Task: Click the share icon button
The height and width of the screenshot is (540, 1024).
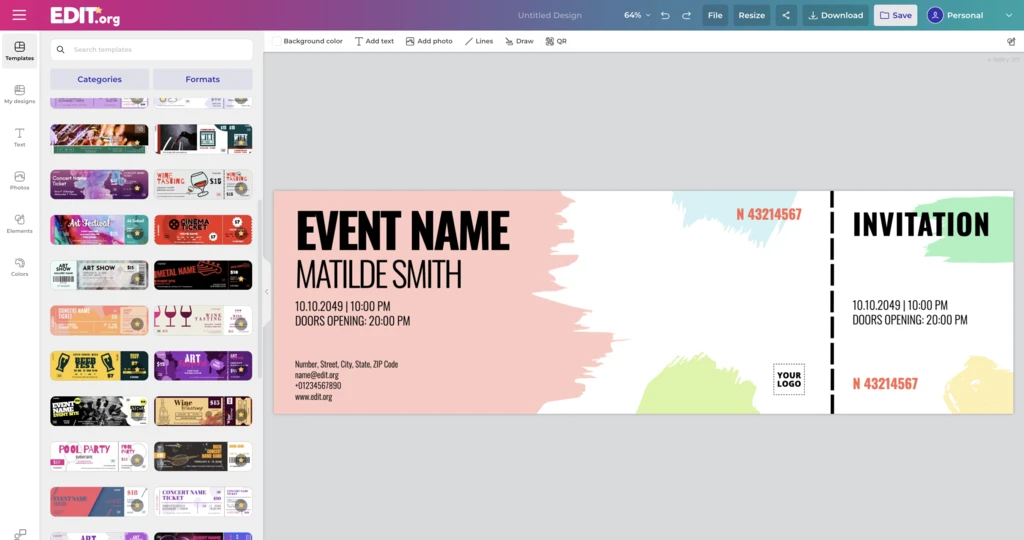Action: coord(785,15)
